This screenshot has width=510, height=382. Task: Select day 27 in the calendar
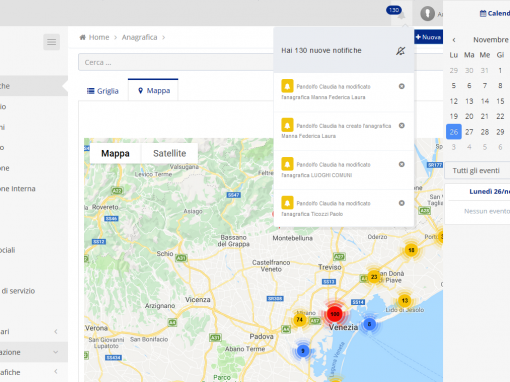click(469, 132)
